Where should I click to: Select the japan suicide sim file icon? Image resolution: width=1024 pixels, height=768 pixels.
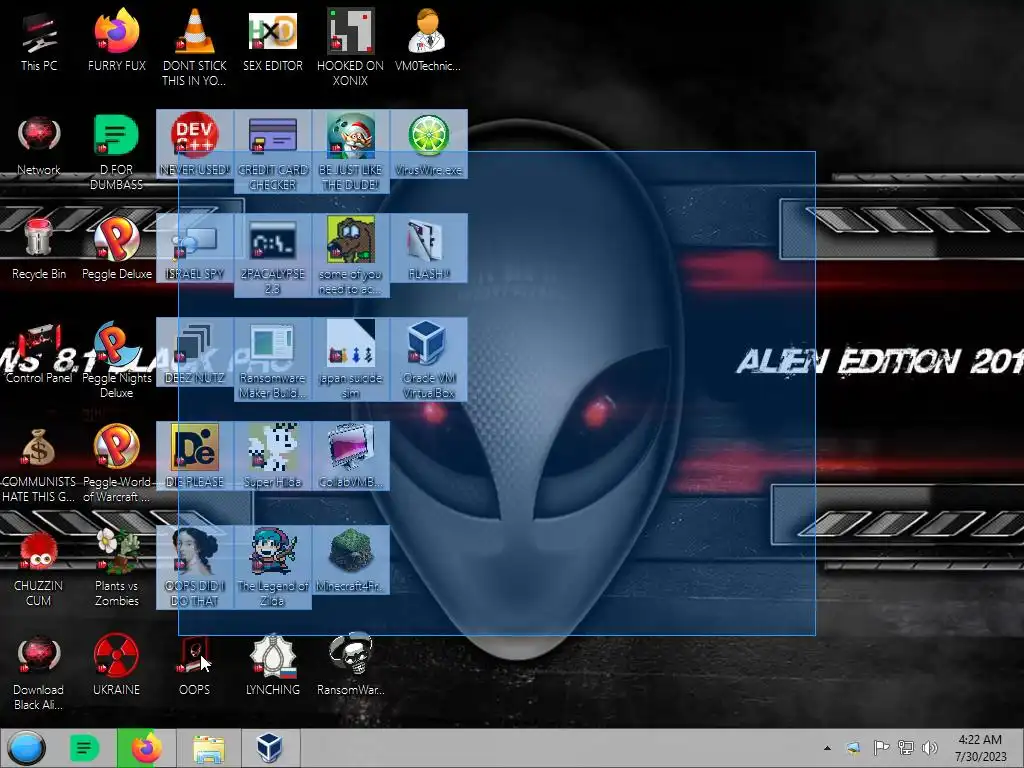pyautogui.click(x=351, y=359)
